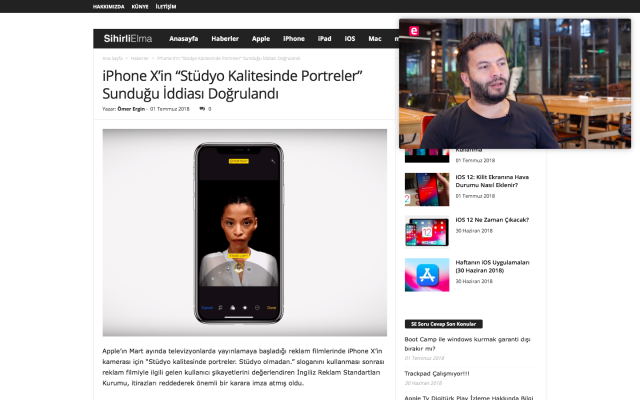
Task: Click the HAKKIMIZDA link in top bar
Action: [109, 7]
